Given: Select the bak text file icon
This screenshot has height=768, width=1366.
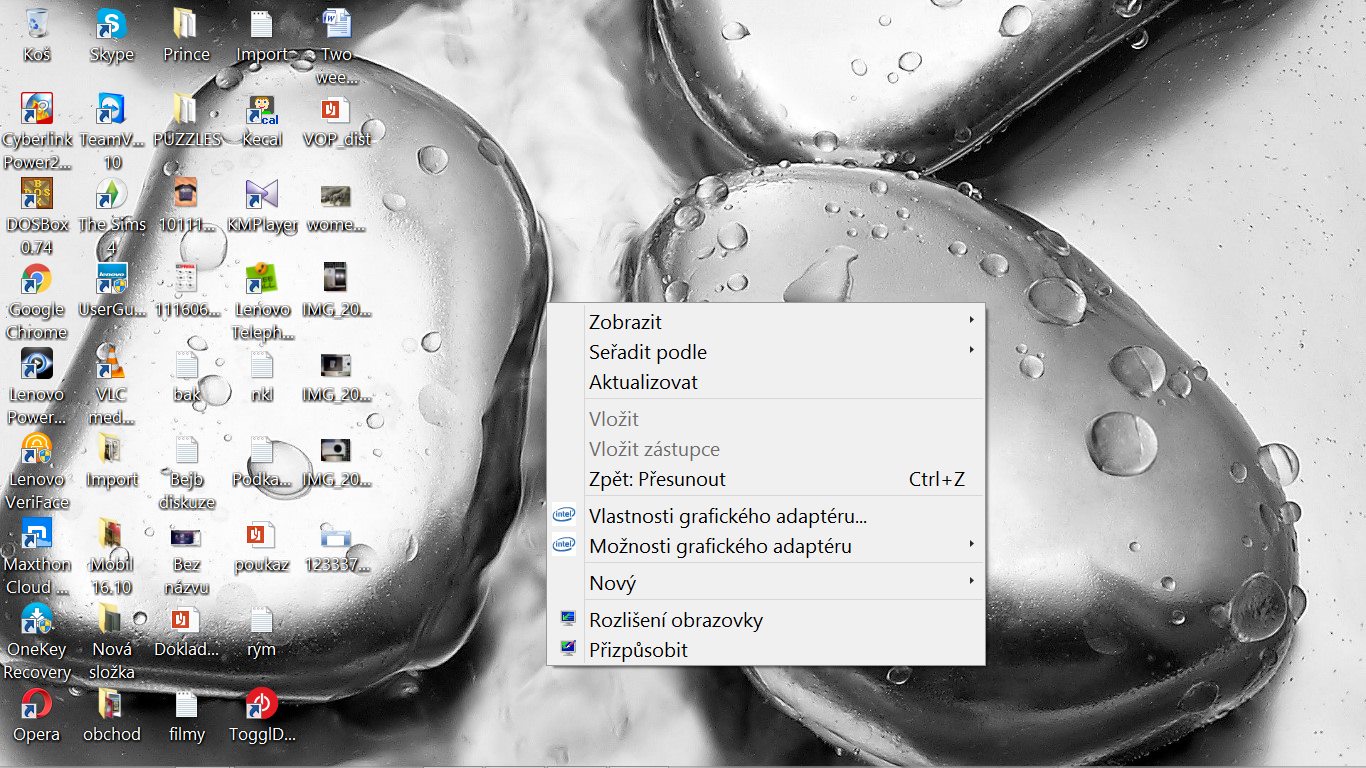Looking at the screenshot, I should (186, 363).
